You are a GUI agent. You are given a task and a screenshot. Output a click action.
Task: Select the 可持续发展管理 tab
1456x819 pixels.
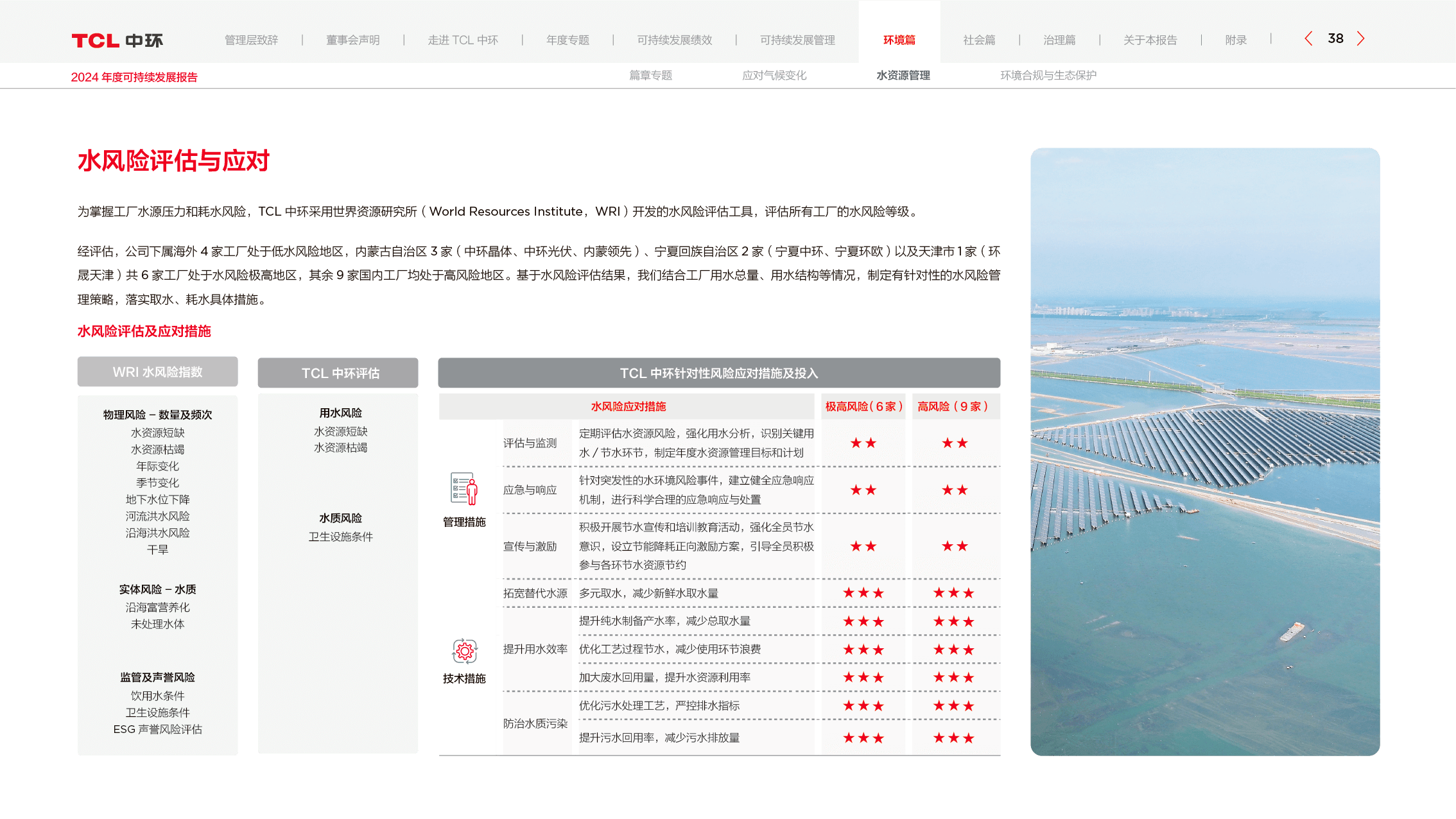(797, 40)
